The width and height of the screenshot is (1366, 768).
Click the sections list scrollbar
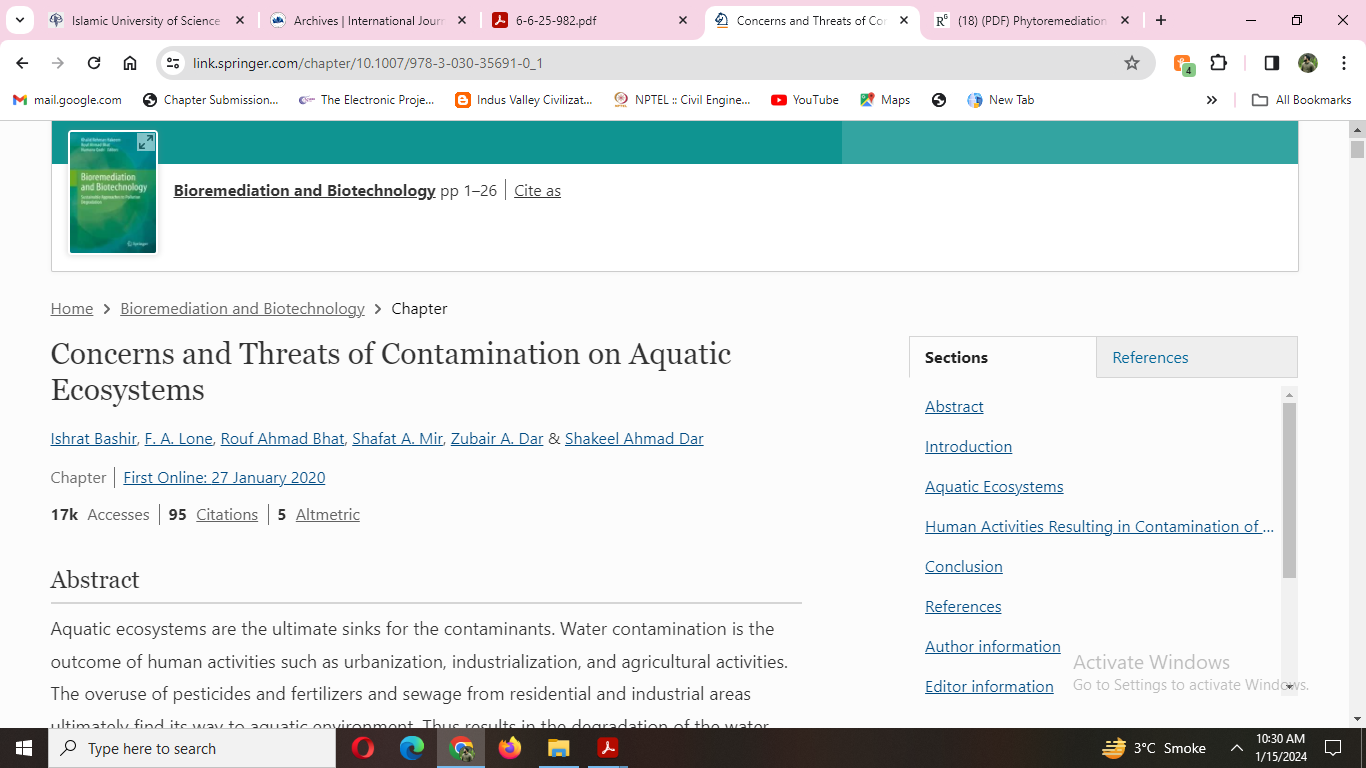[1289, 490]
